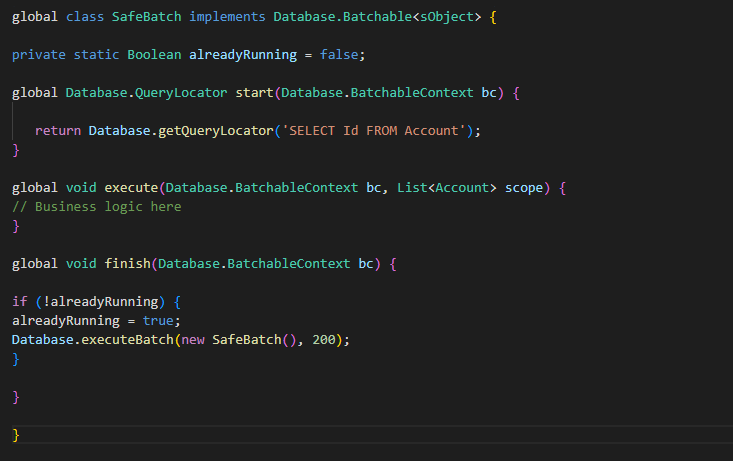733x461 pixels.
Task: Click '!alreadyRunning' inside the if condition
Action: pos(101,302)
